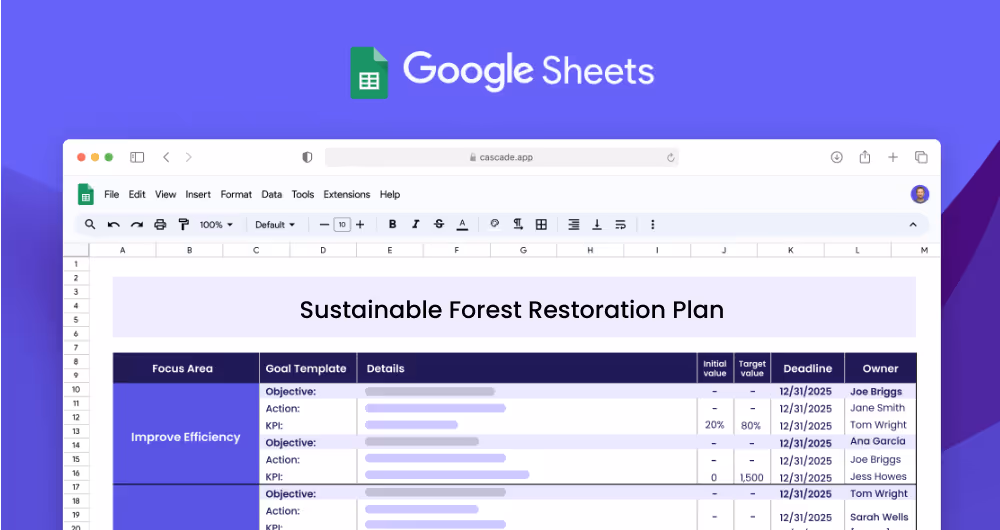The image size is (1000, 530).
Task: Click the browser share icon
Action: coord(865,157)
